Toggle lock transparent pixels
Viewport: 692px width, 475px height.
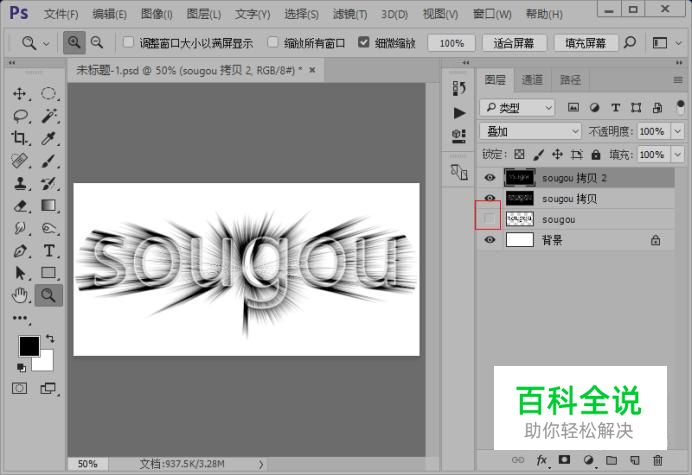point(519,155)
